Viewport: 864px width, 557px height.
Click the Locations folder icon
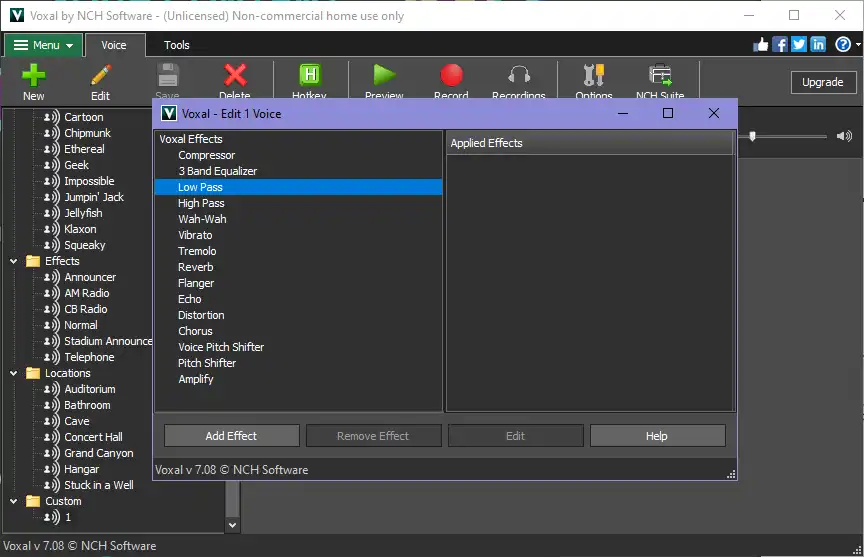pos(33,373)
